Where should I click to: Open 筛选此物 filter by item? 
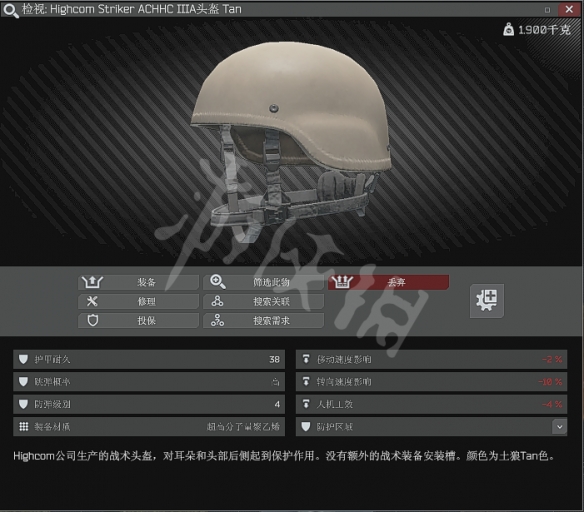(x=263, y=282)
